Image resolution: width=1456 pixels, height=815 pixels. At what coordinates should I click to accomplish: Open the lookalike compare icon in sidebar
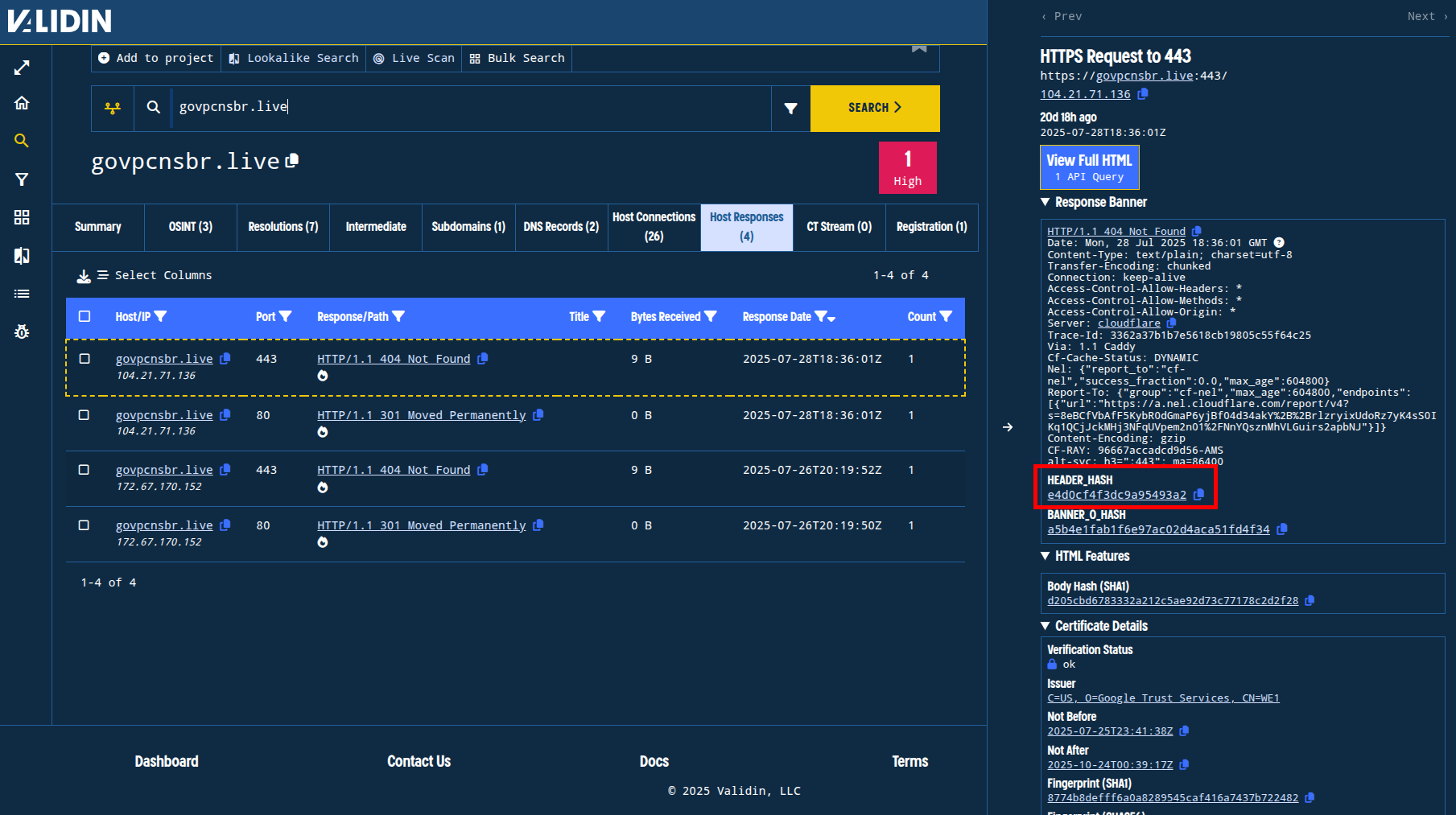click(22, 256)
